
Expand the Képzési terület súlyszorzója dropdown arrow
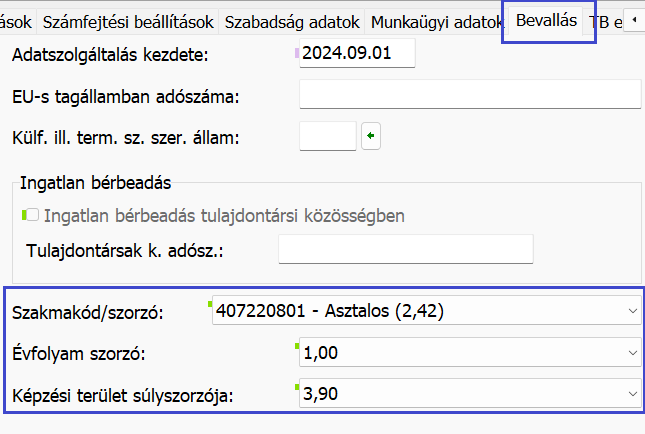(630, 394)
